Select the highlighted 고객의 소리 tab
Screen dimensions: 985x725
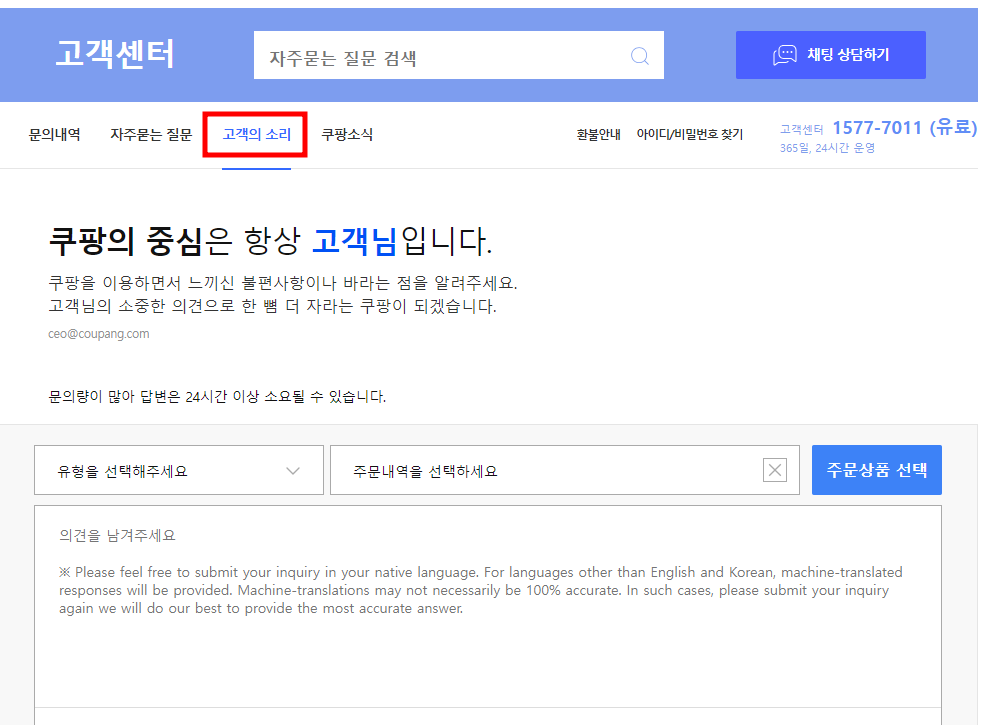coord(255,135)
